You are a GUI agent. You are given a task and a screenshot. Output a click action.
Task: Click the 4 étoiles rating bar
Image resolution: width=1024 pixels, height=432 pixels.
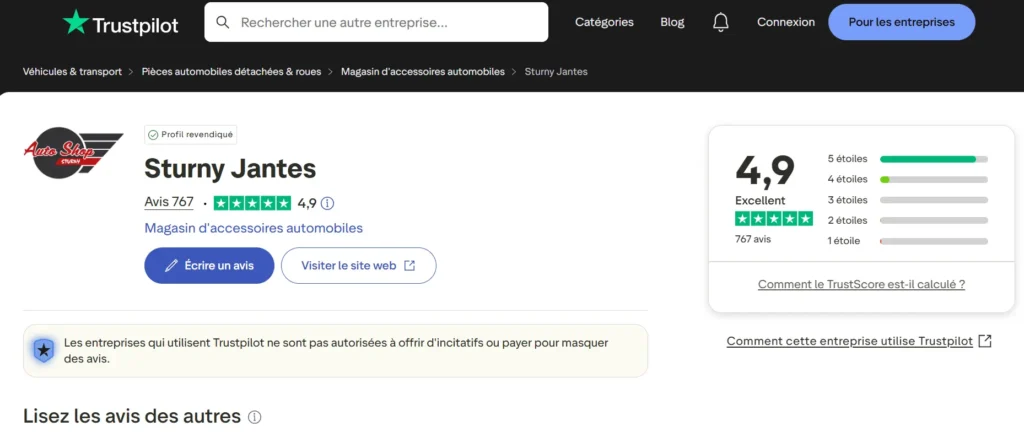934,179
